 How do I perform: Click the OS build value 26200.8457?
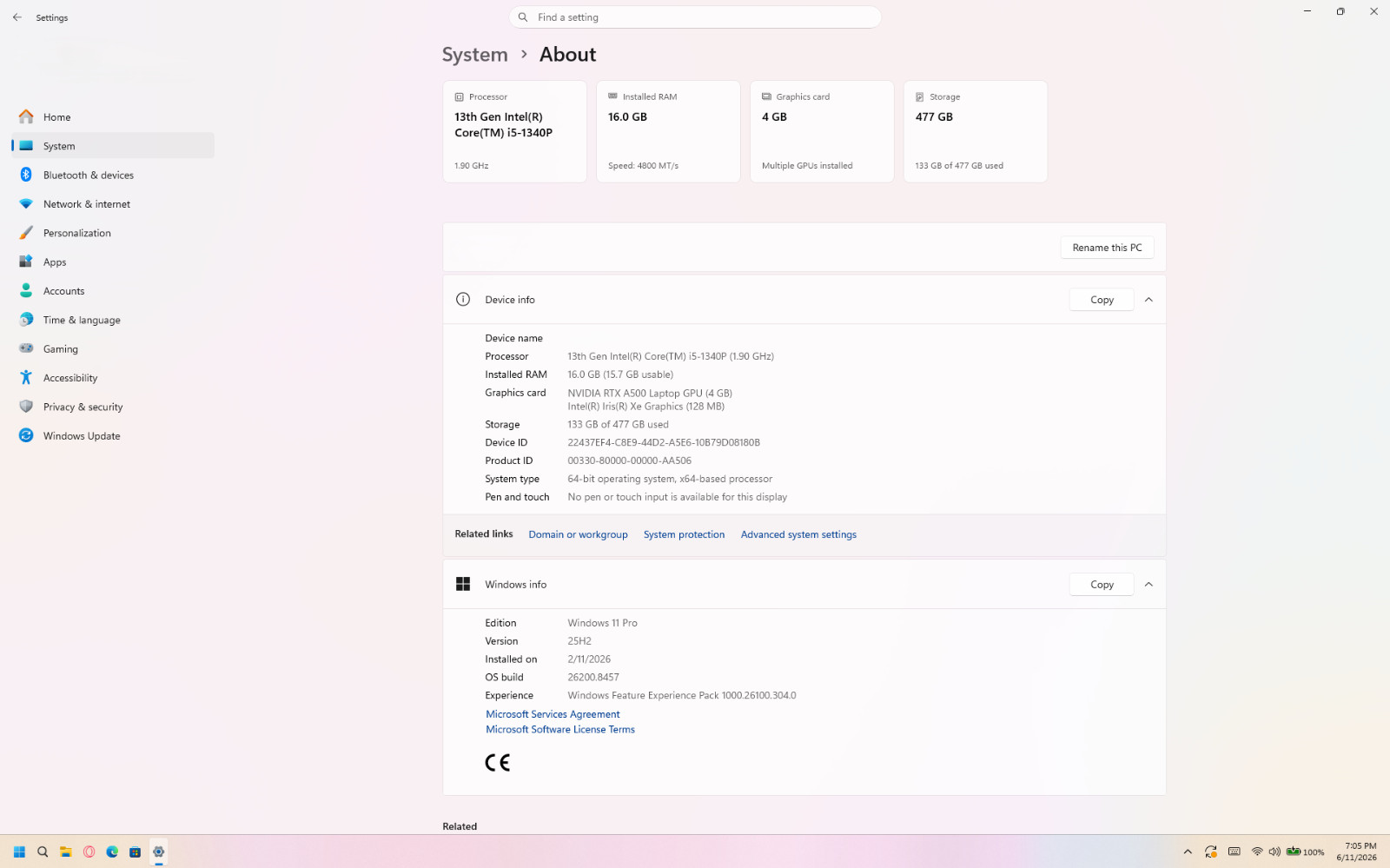click(x=593, y=678)
